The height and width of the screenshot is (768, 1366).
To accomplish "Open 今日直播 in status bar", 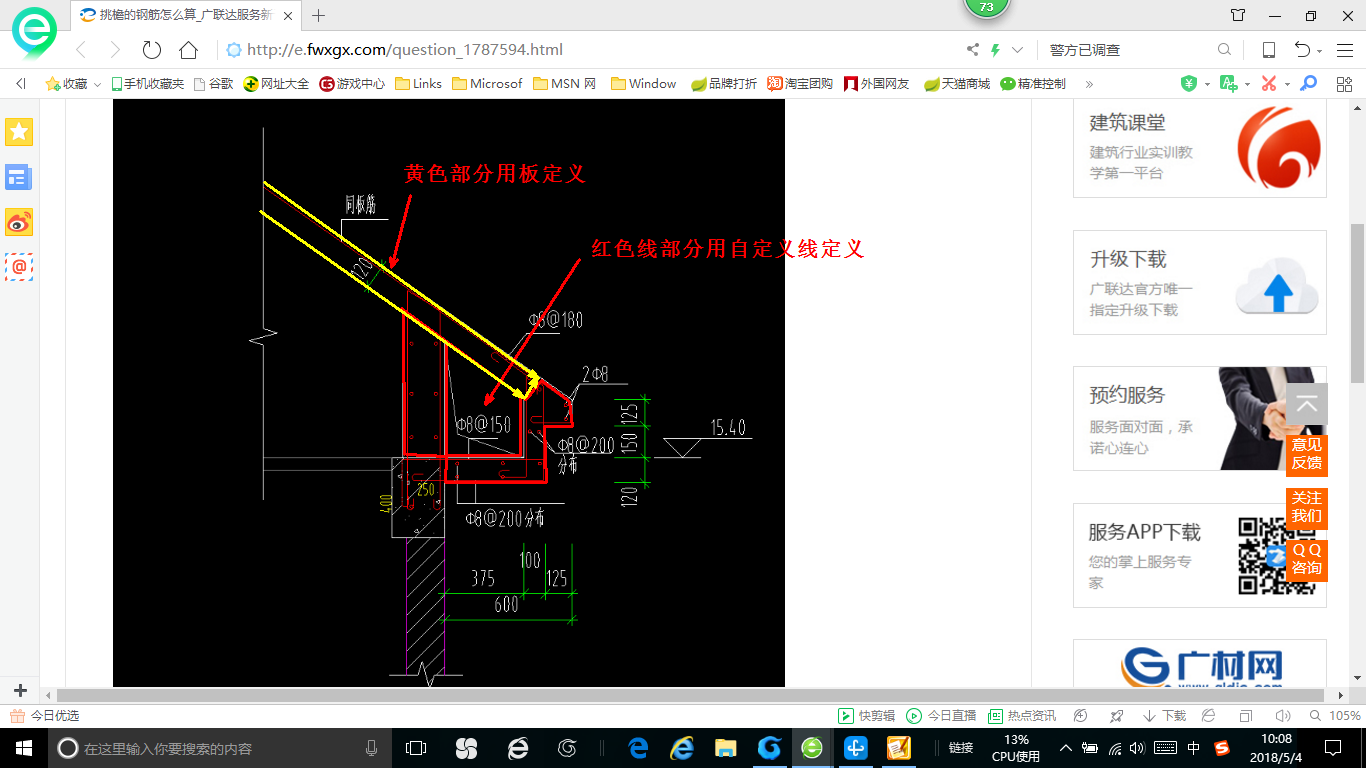I will (x=941, y=716).
